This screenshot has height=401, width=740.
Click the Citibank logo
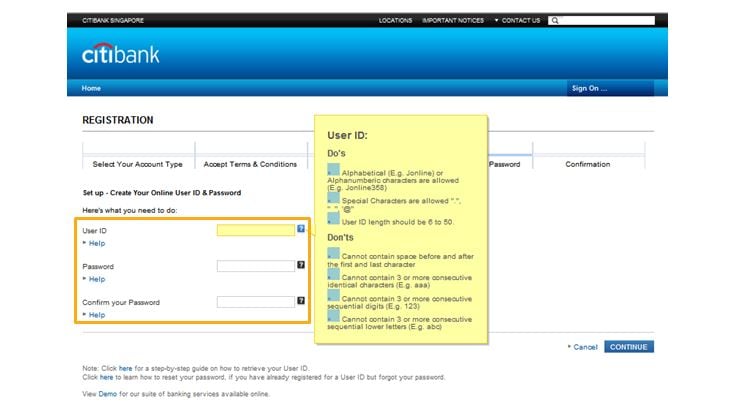pyautogui.click(x=120, y=54)
